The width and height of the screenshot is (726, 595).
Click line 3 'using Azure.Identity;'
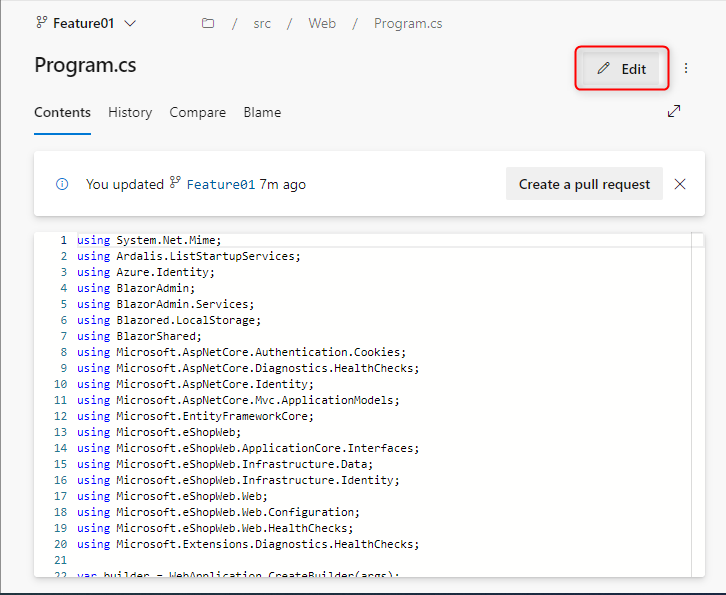coord(146,272)
